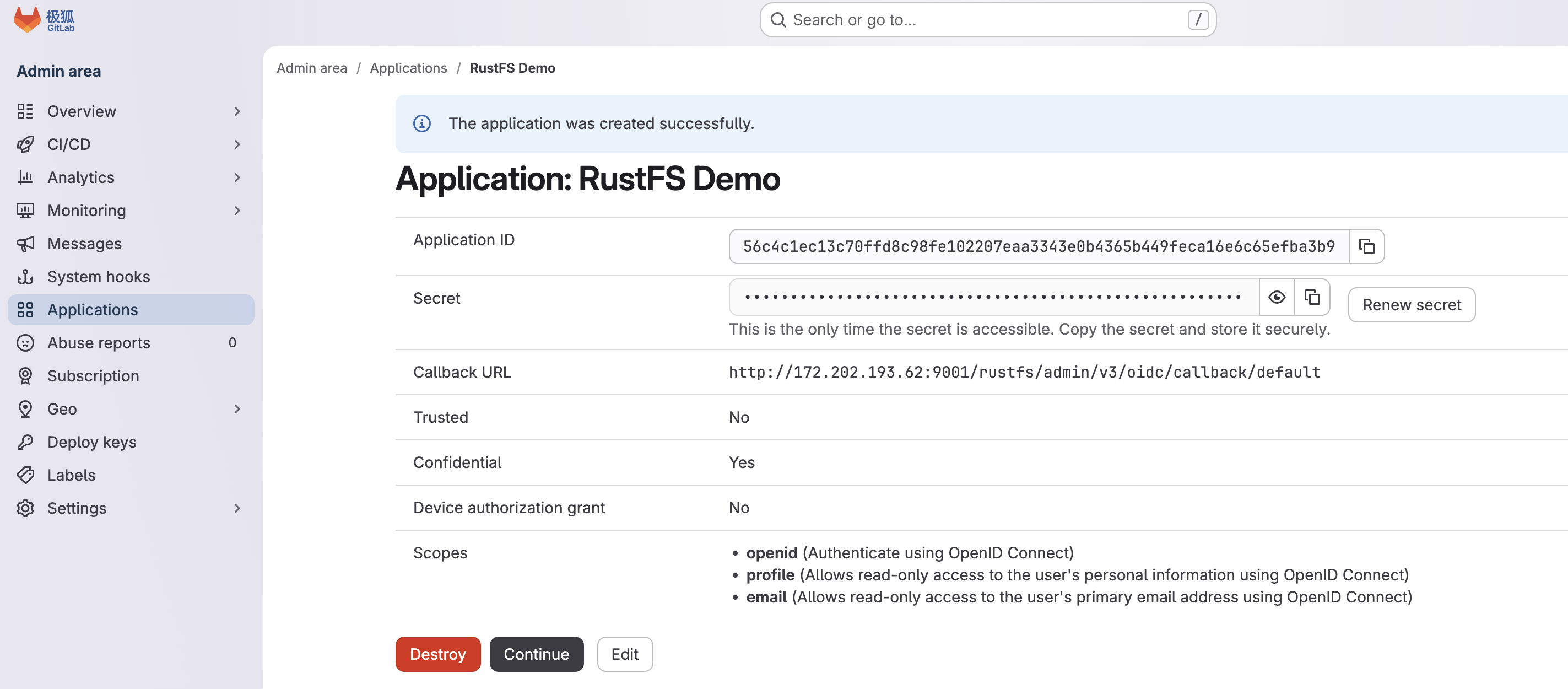Screen dimensions: 1568x689
Task: Expand the Overview submenu chevron
Action: coord(237,111)
